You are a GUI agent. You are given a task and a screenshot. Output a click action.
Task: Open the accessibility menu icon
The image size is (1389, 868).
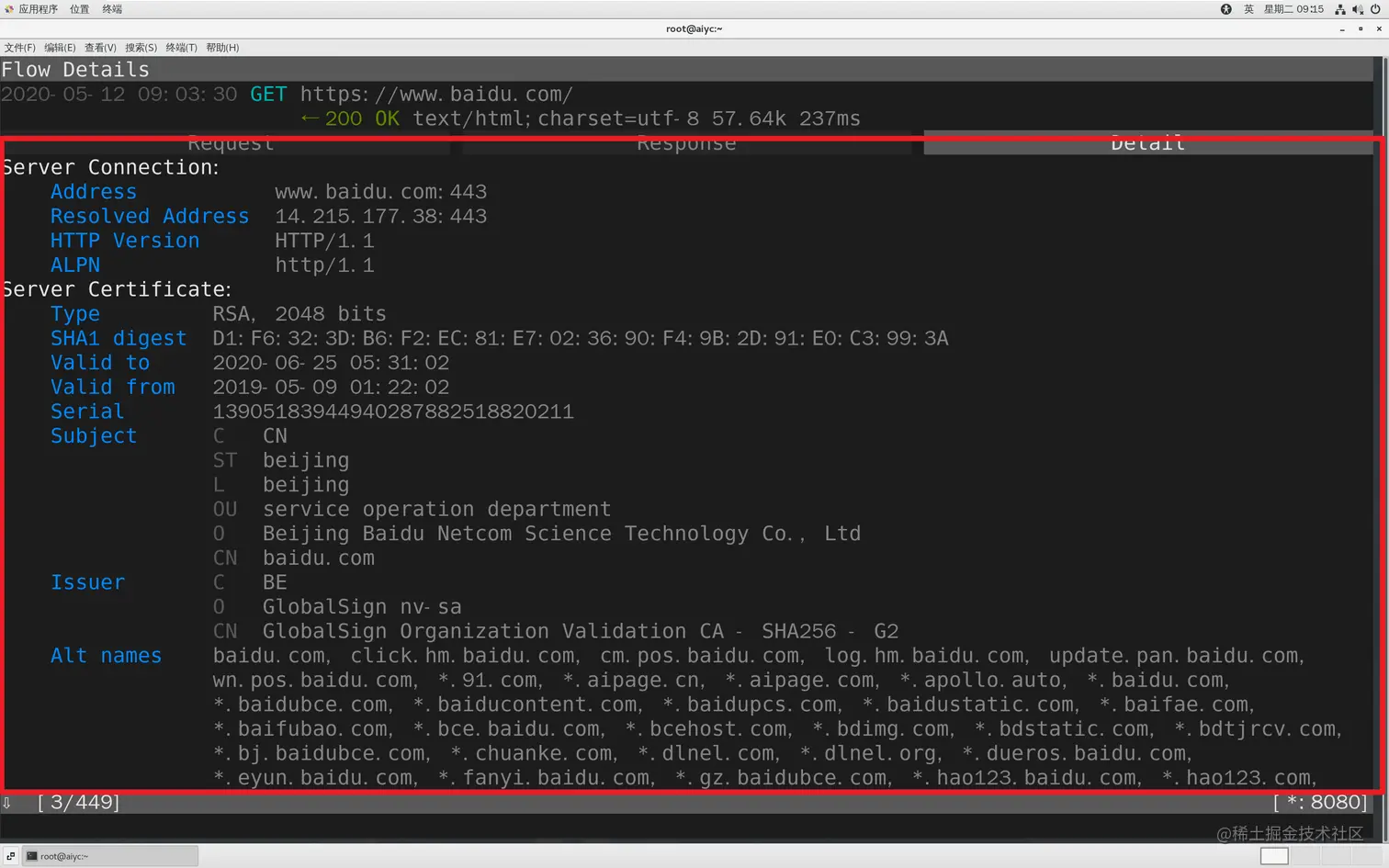click(1225, 9)
